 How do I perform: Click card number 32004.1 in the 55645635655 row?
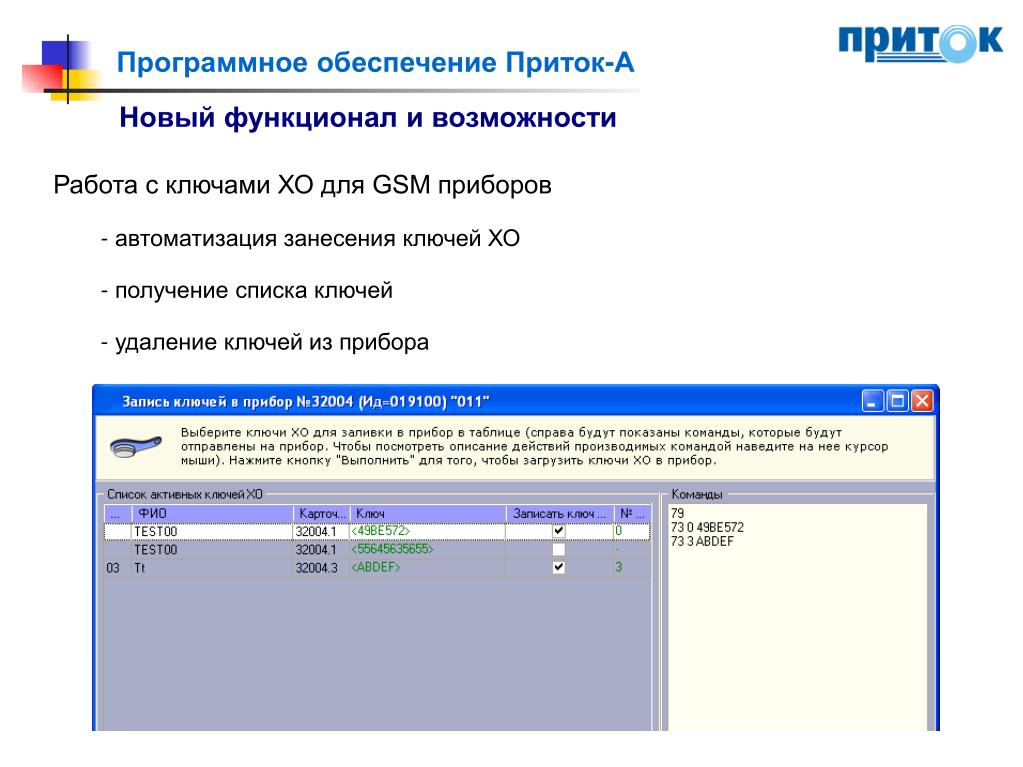point(316,550)
